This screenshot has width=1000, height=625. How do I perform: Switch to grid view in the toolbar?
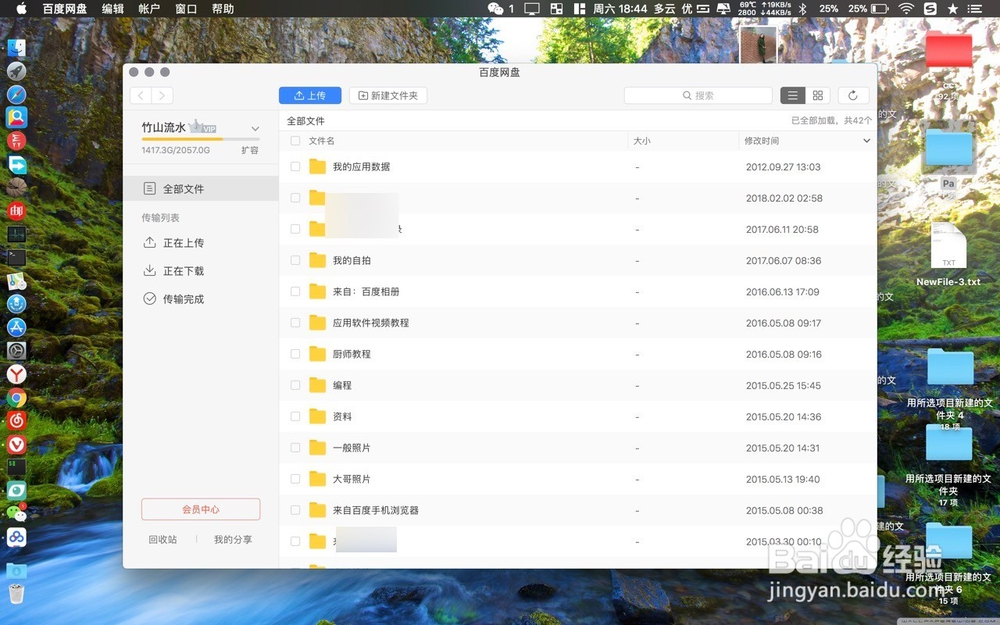pyautogui.click(x=818, y=95)
